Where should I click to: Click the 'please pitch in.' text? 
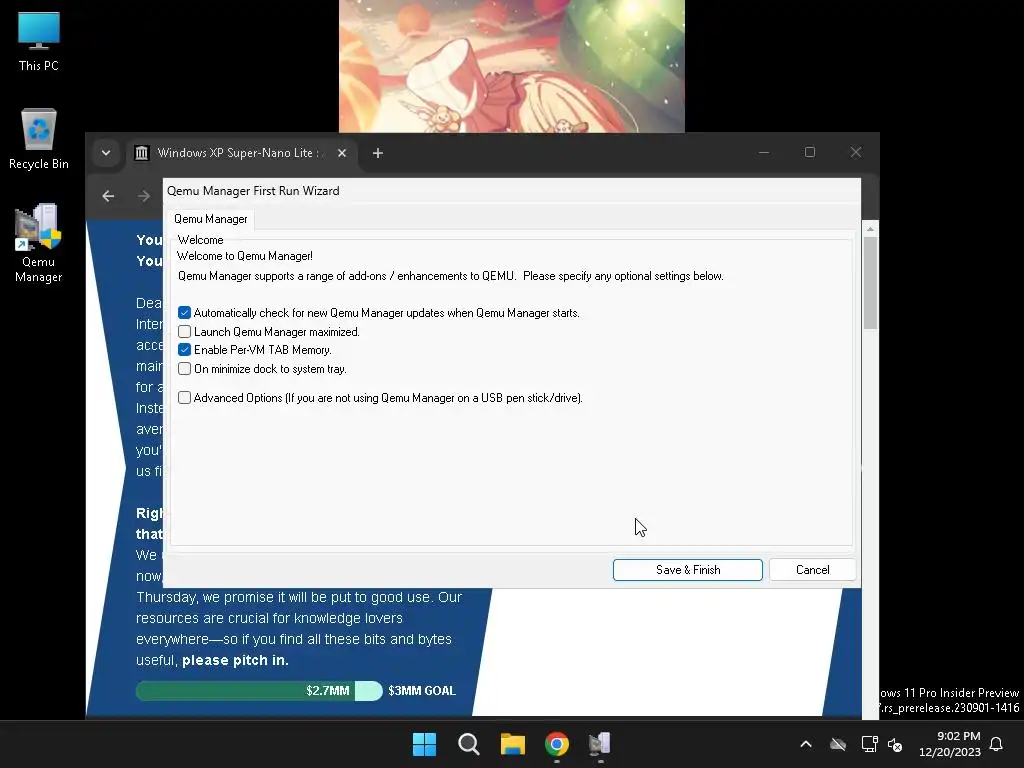pos(235,660)
